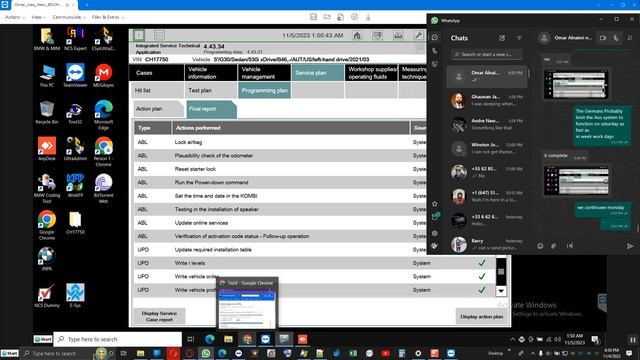Viewport: 640px width, 360px height.
Task: Open Files & Extras menu
Action: pos(108,17)
